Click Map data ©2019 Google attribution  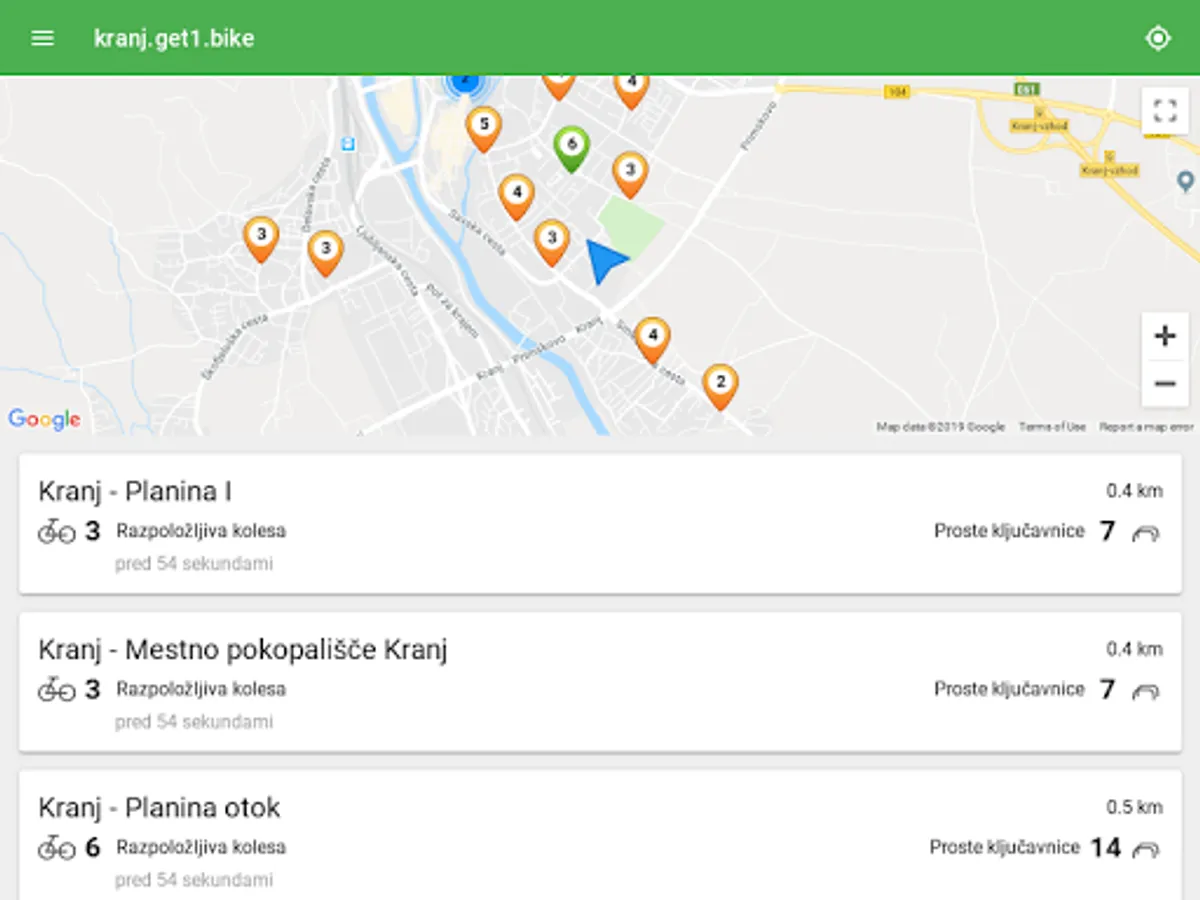[941, 427]
